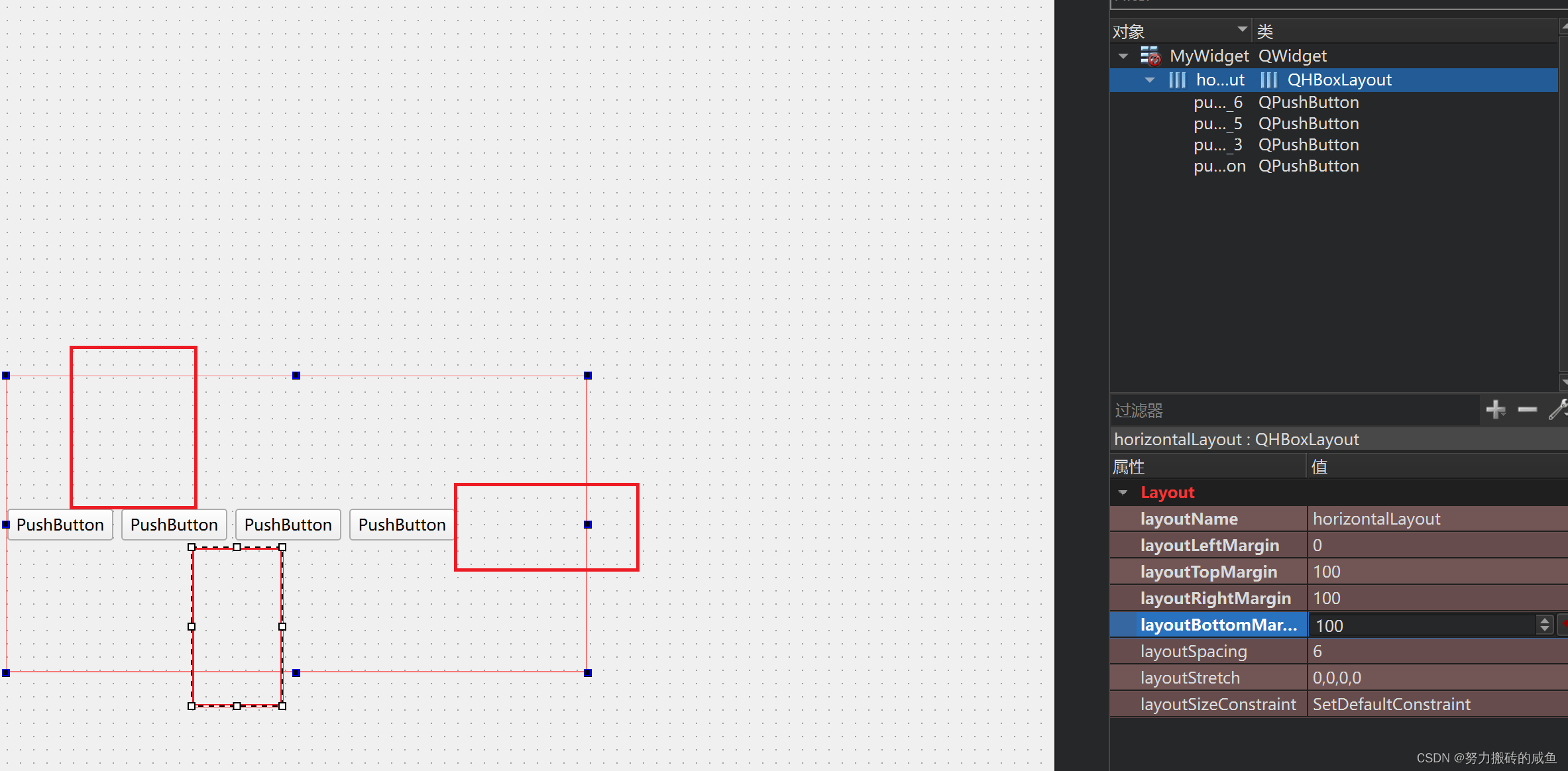Click the first PushButton on the form
The image size is (1568, 771).
(60, 525)
